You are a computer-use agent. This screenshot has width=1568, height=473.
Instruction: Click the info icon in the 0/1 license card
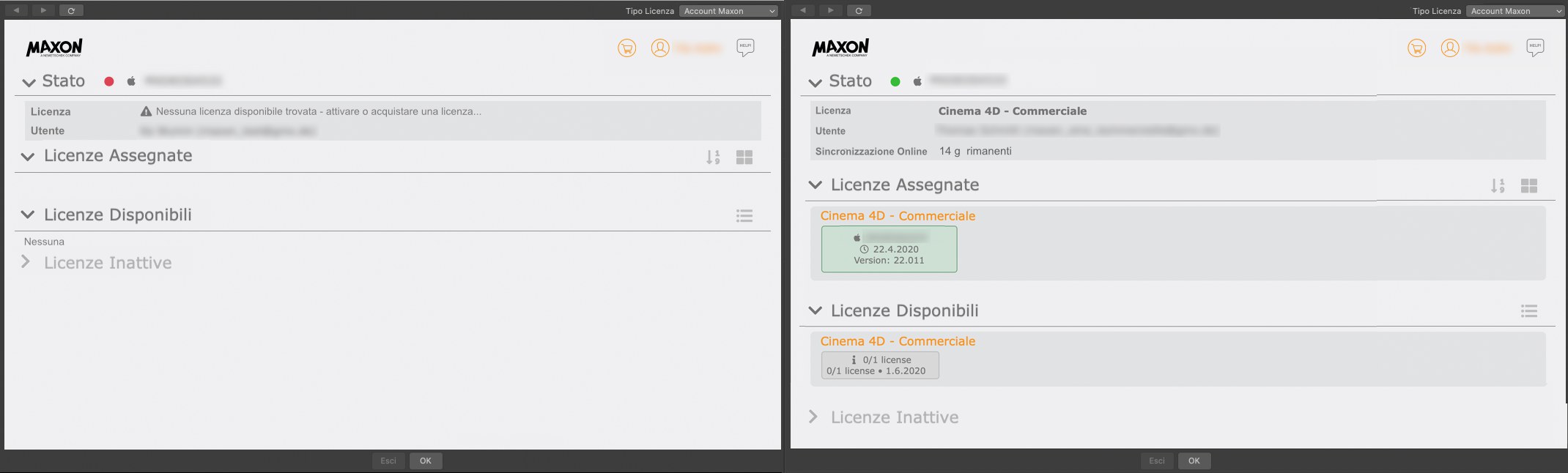[x=854, y=360]
